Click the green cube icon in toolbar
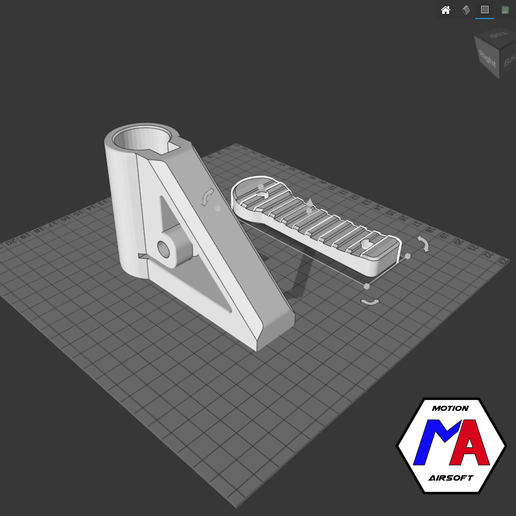The image size is (516, 516). point(505,10)
